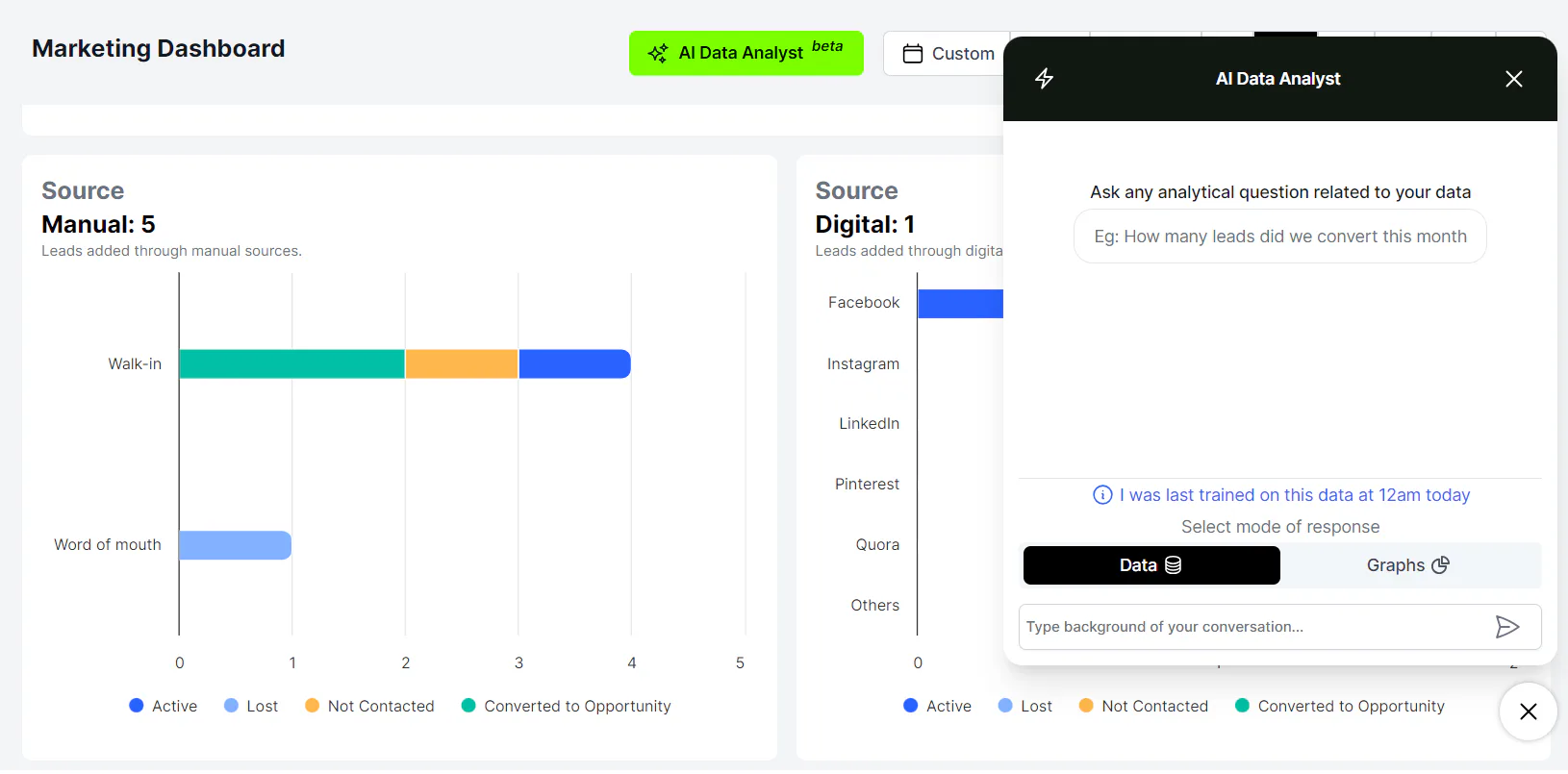Toggle Active legend in the Manual source chart
The width and height of the screenshot is (1568, 774).
[164, 706]
